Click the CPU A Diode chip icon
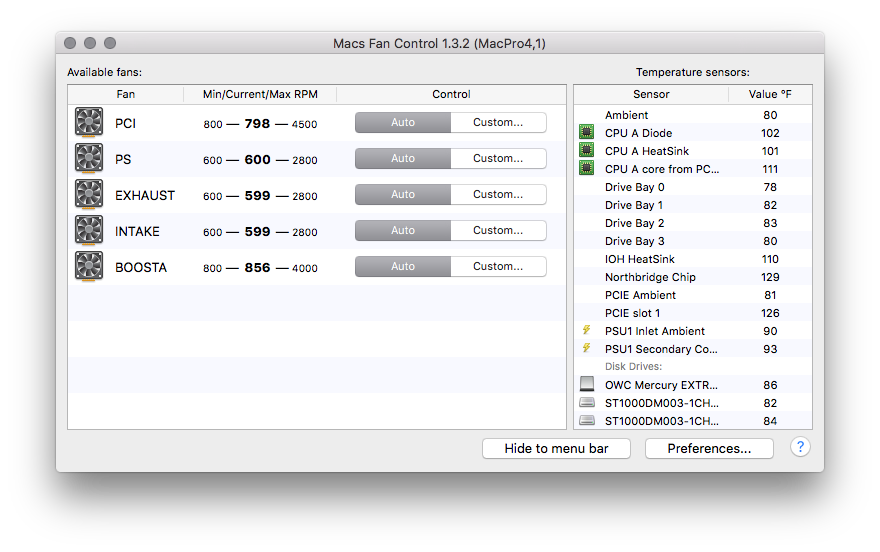This screenshot has width=880, height=552. click(x=586, y=132)
